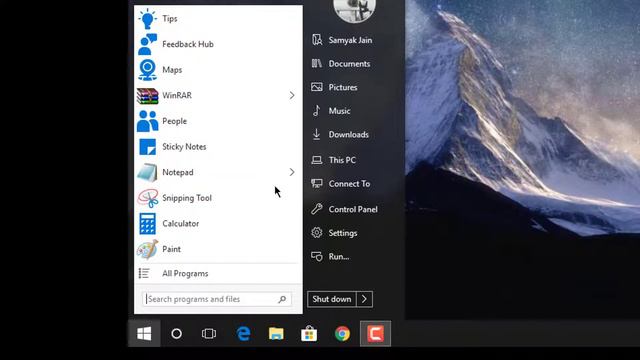Launch the Paint palette icon
This screenshot has width=640, height=360.
tap(147, 249)
